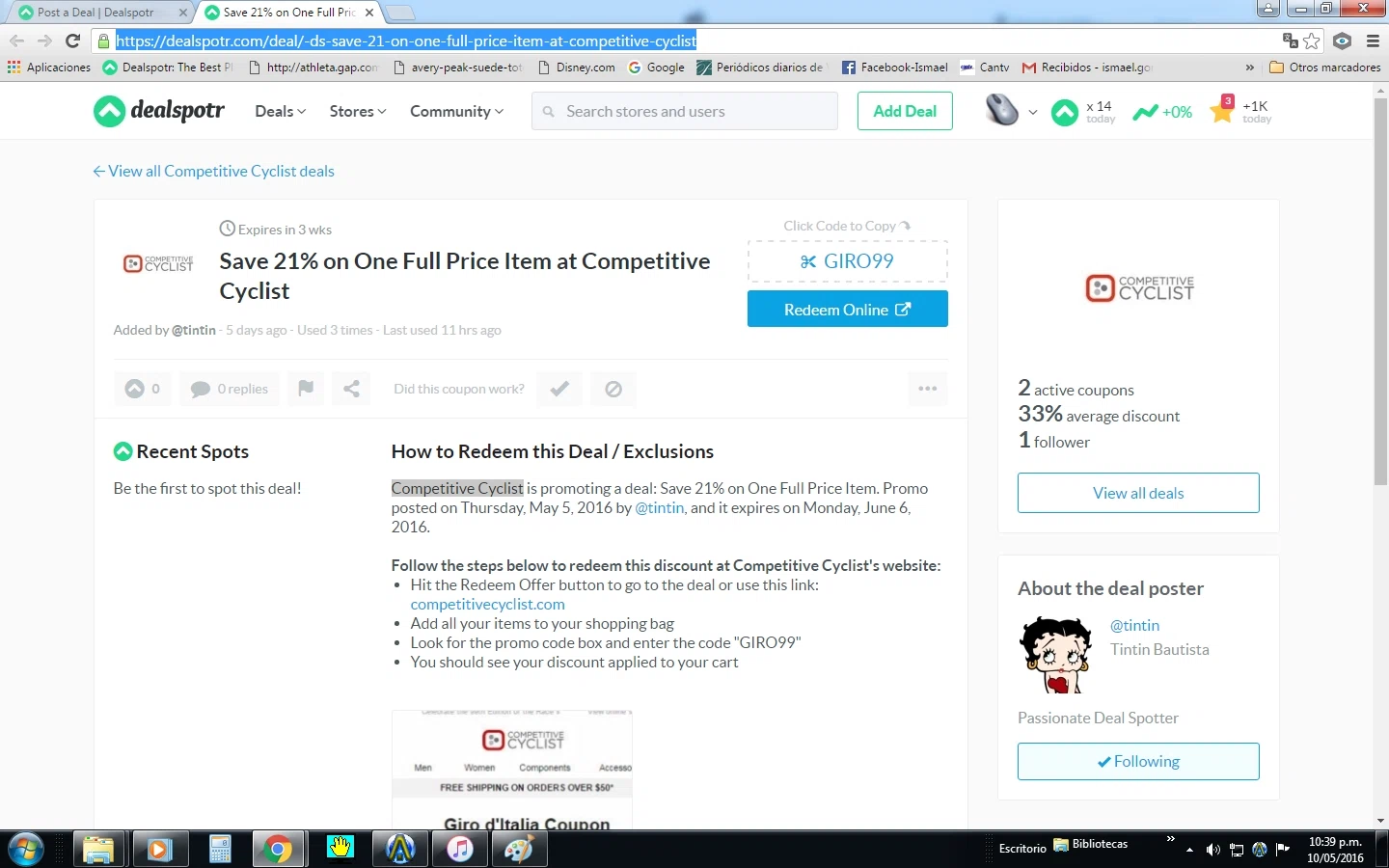This screenshot has width=1389, height=868.
Task: Click the Add Deal button
Action: [x=905, y=111]
